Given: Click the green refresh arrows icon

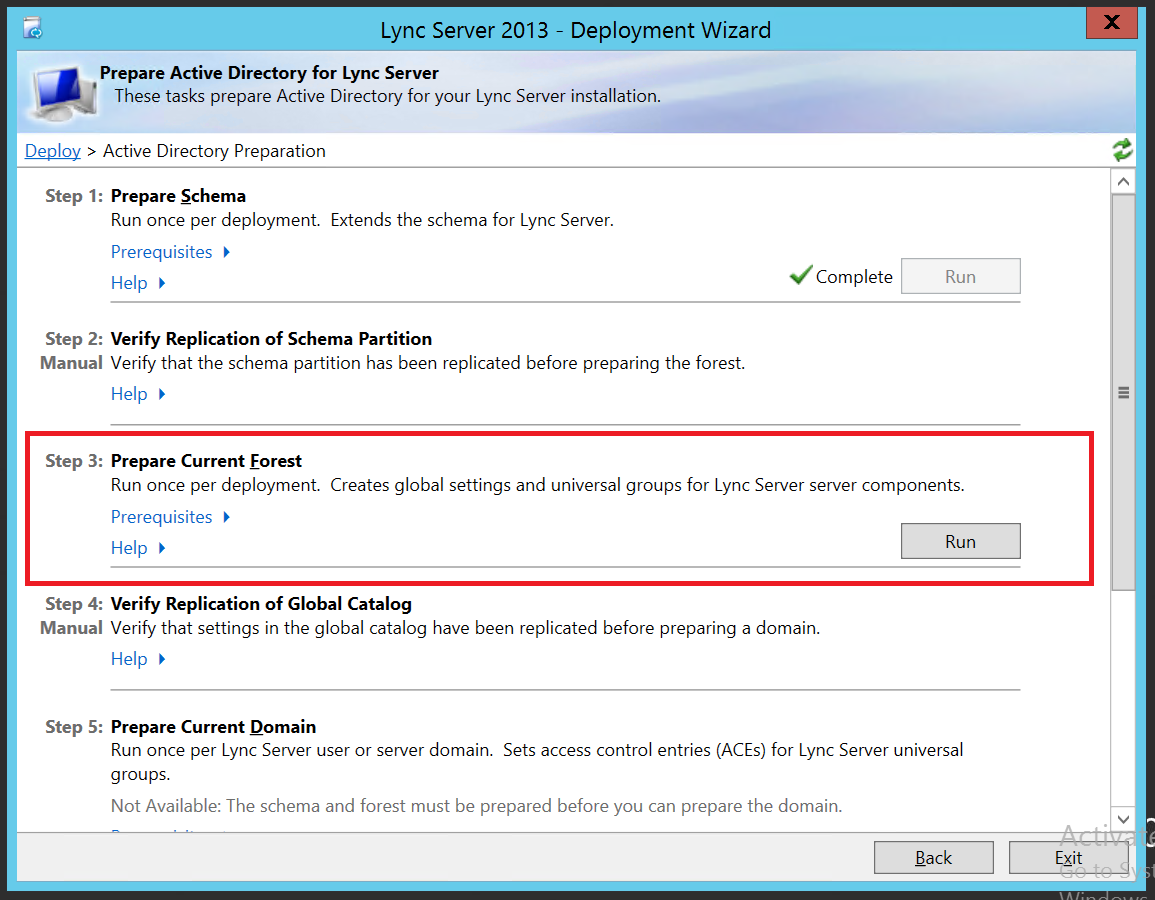Looking at the screenshot, I should point(1122,150).
